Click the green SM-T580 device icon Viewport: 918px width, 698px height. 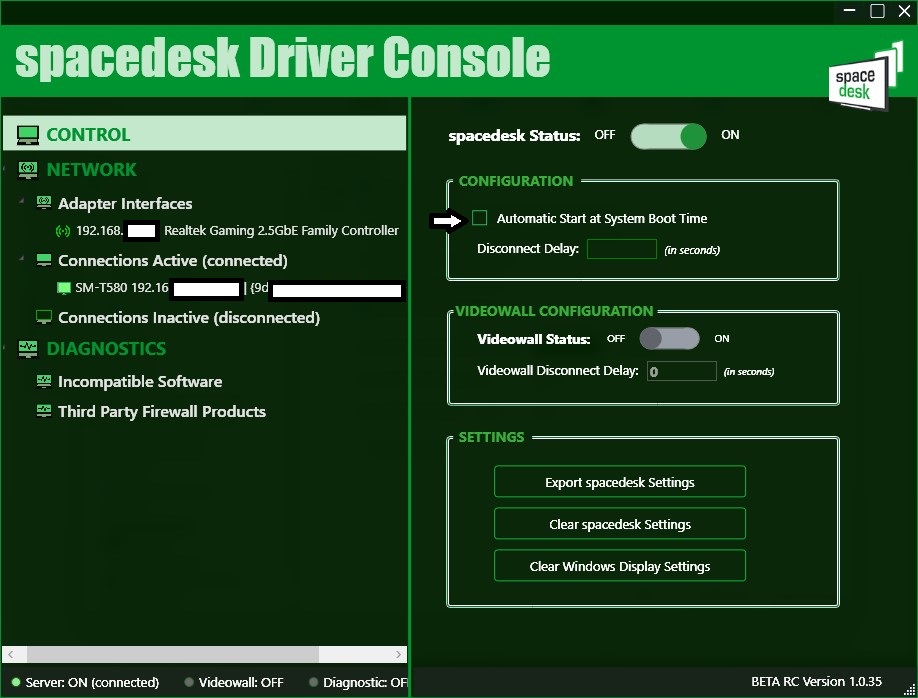tap(64, 288)
